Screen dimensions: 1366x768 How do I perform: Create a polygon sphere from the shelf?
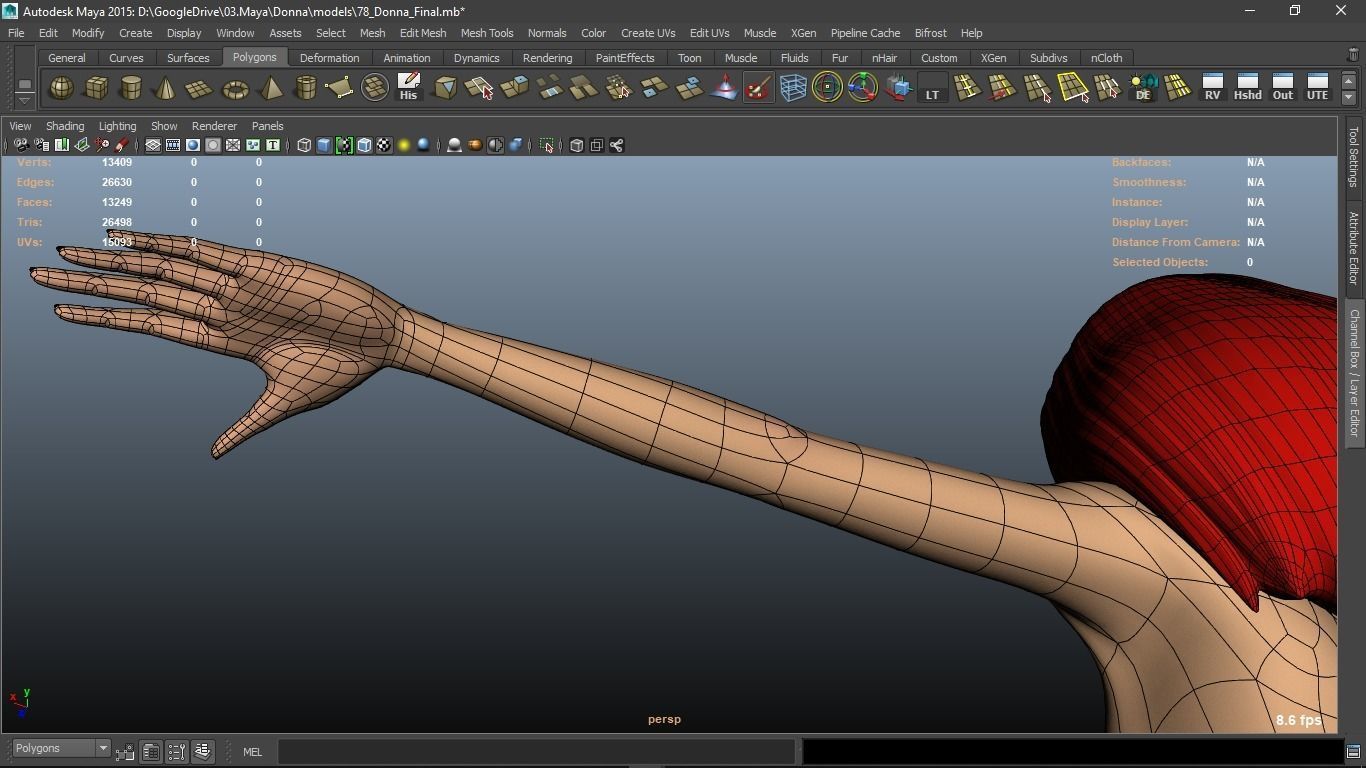(61, 89)
